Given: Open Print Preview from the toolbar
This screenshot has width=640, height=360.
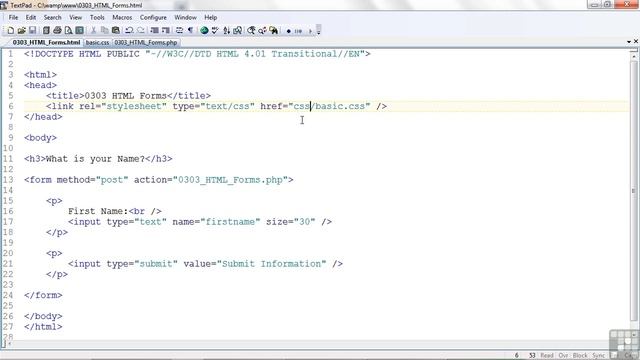Looking at the screenshot, I should coord(68,31).
